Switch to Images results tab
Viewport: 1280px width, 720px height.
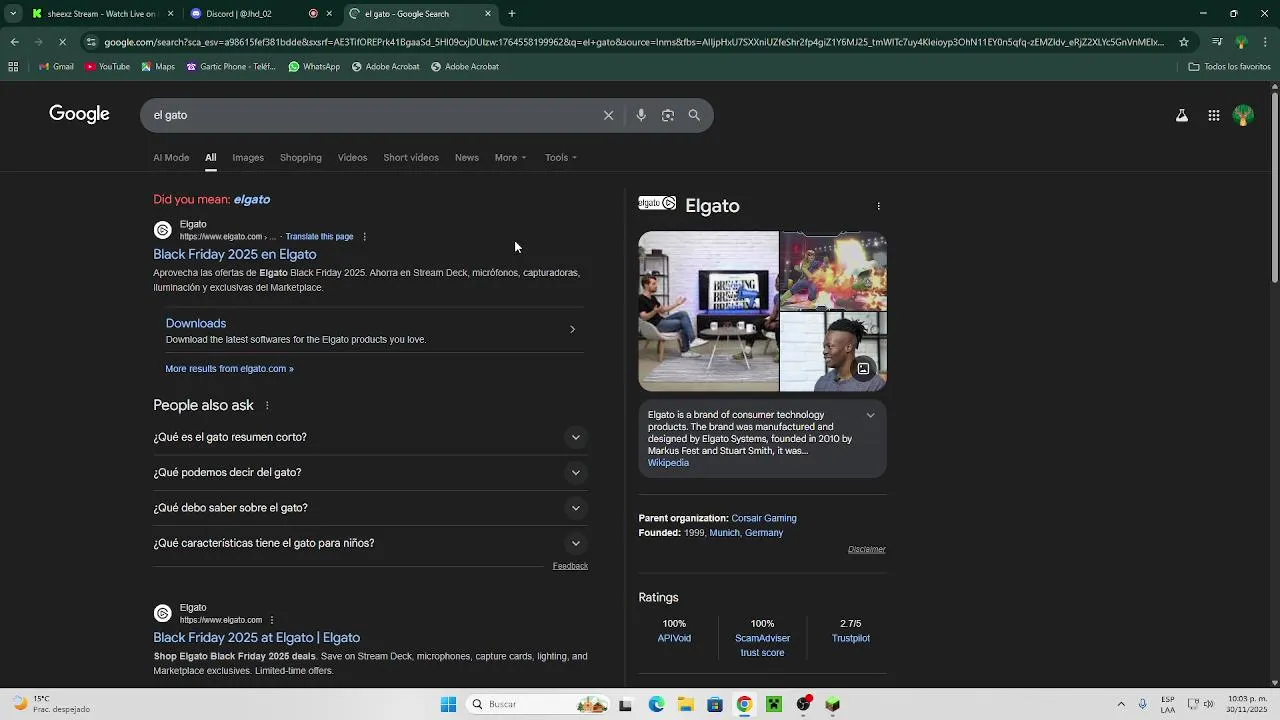(248, 158)
